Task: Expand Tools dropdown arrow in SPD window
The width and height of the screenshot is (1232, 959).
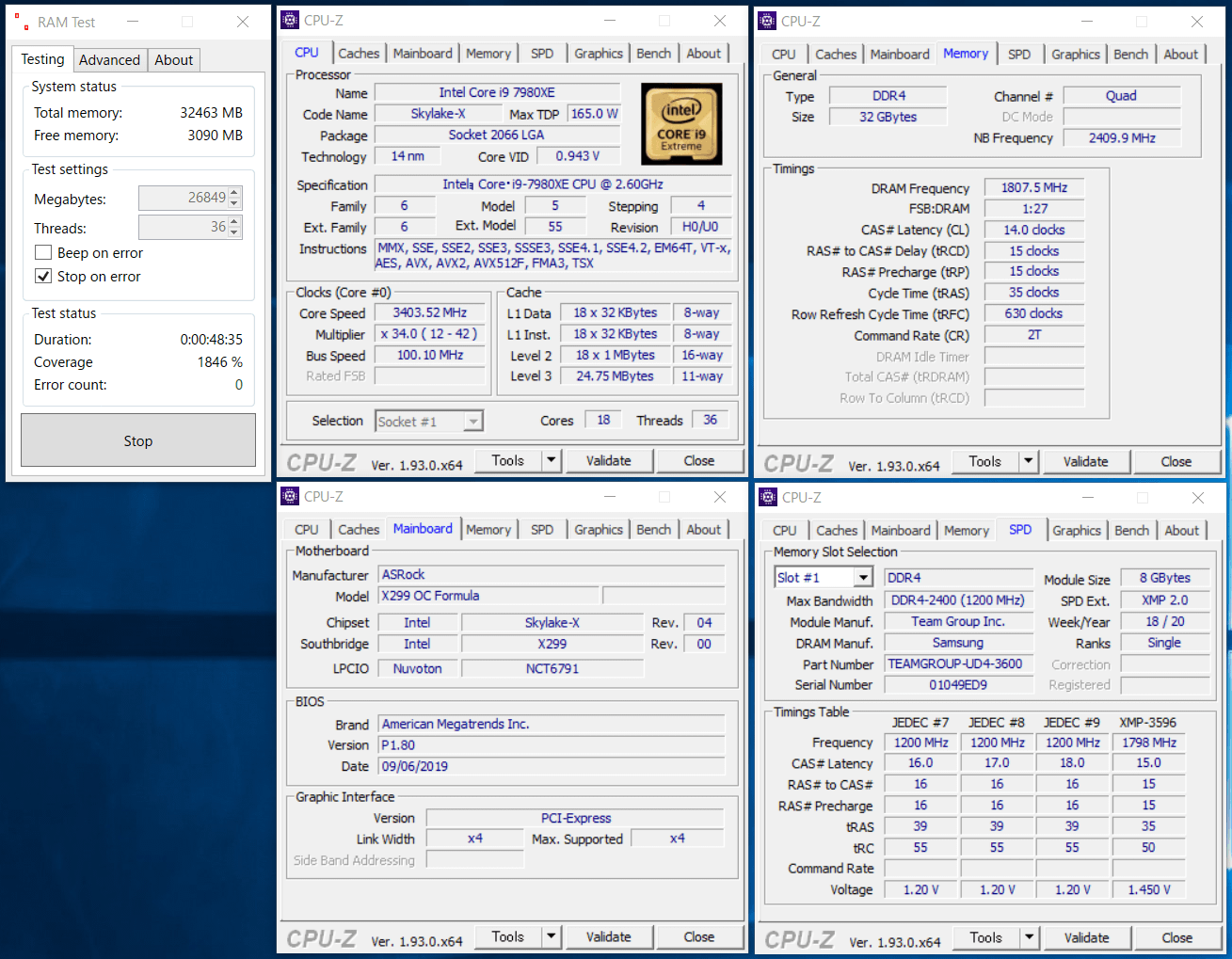Action: pyautogui.click(x=1029, y=937)
